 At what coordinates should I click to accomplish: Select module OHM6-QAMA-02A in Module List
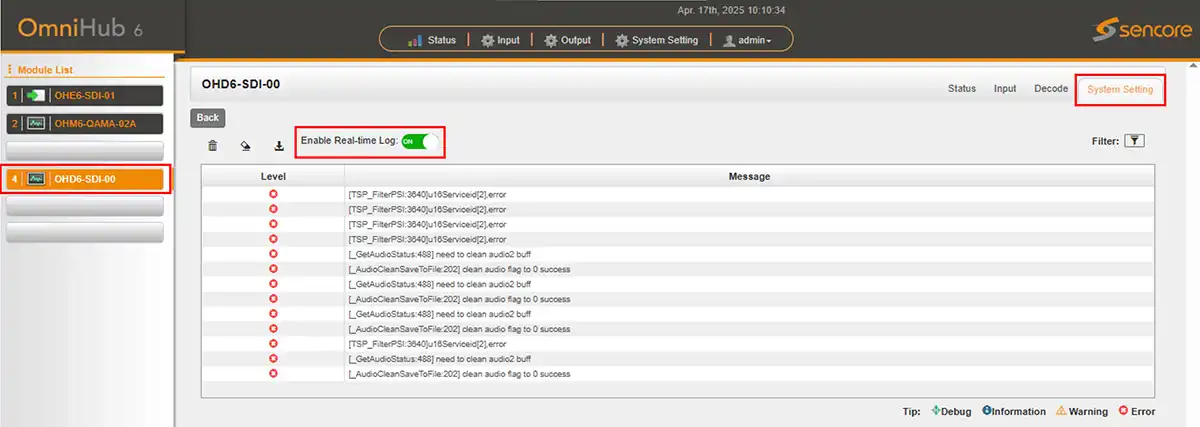point(85,124)
